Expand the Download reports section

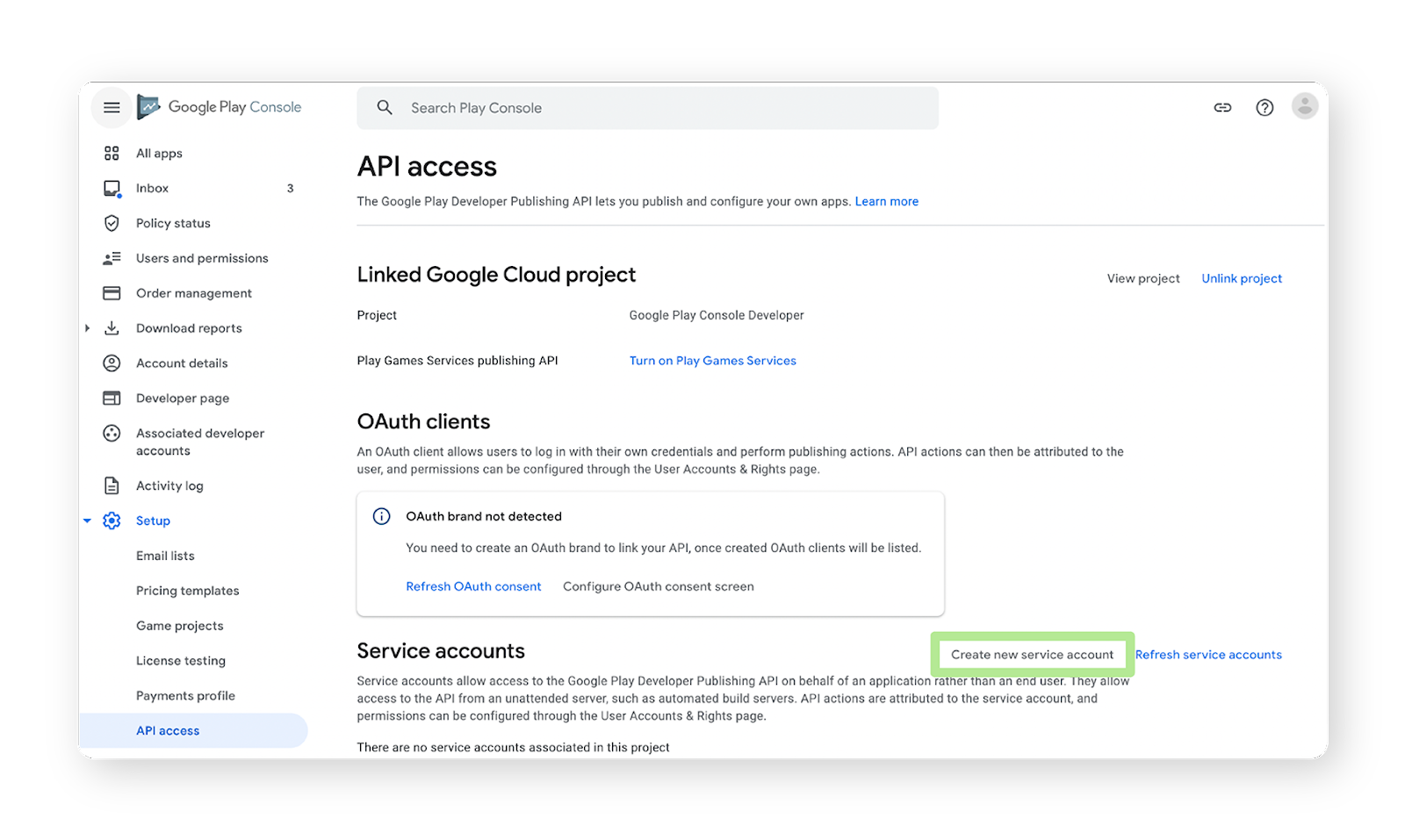tap(87, 327)
